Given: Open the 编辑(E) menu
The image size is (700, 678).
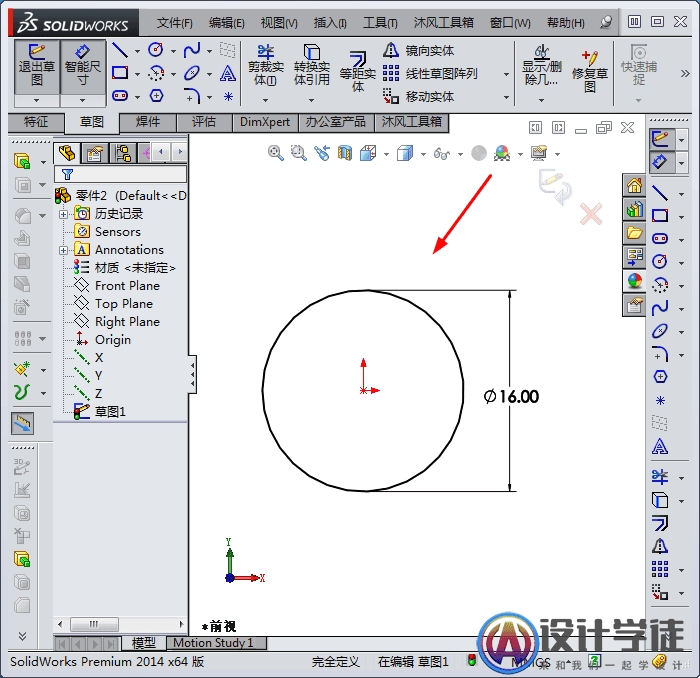Looking at the screenshot, I should [x=226, y=23].
